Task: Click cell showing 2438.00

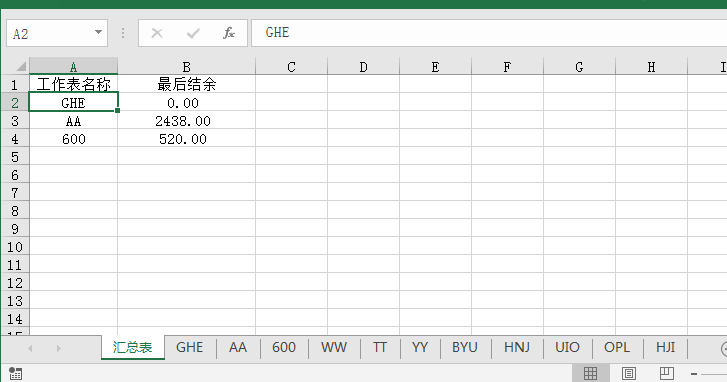Action: tap(186, 121)
